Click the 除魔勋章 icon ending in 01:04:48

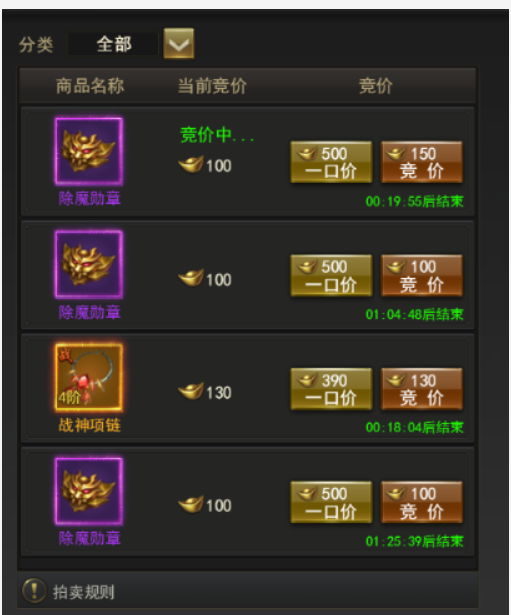coord(89,264)
